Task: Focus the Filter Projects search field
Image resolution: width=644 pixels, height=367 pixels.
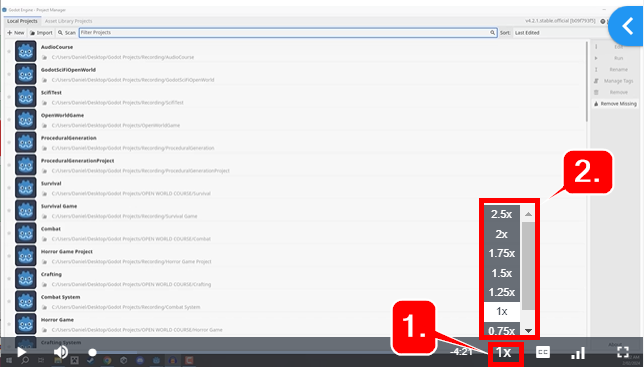Action: pos(288,32)
